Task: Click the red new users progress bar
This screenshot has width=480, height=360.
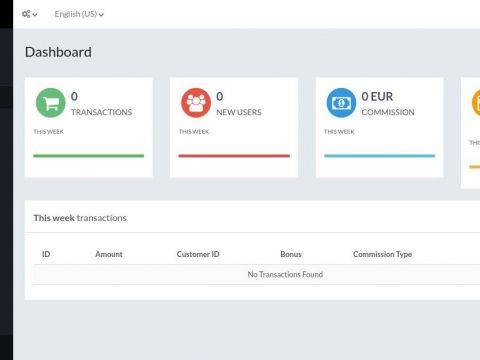Action: point(234,156)
